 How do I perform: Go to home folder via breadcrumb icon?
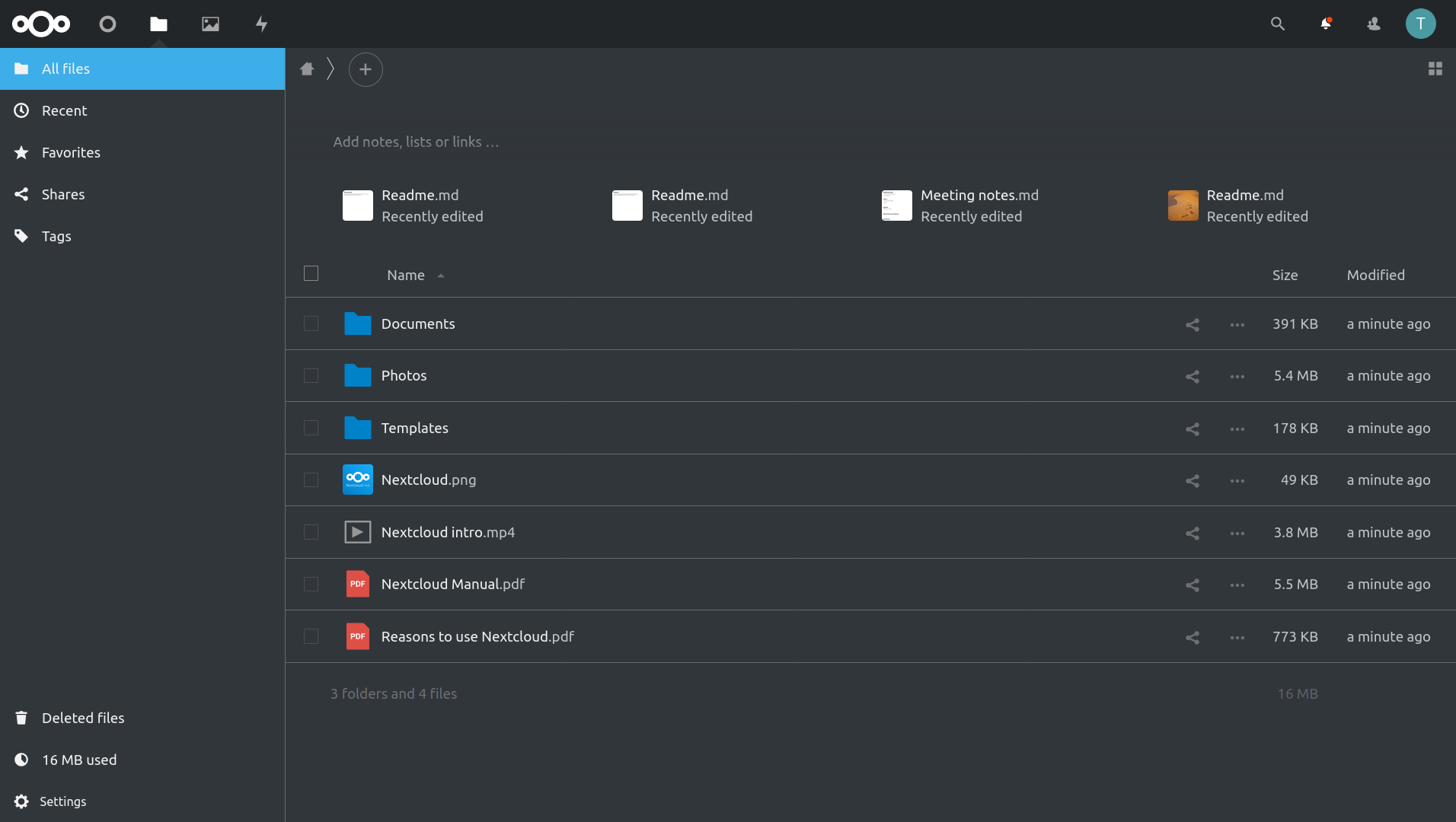[307, 68]
